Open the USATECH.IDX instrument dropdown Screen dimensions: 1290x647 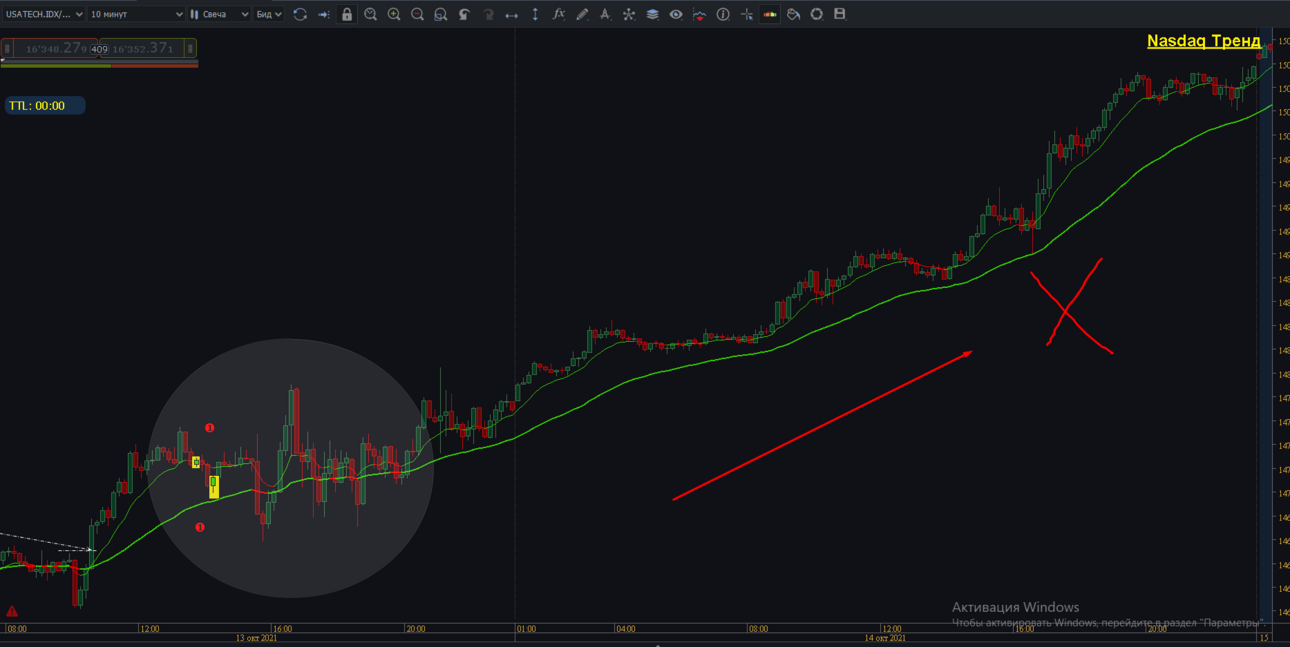(x=43, y=14)
